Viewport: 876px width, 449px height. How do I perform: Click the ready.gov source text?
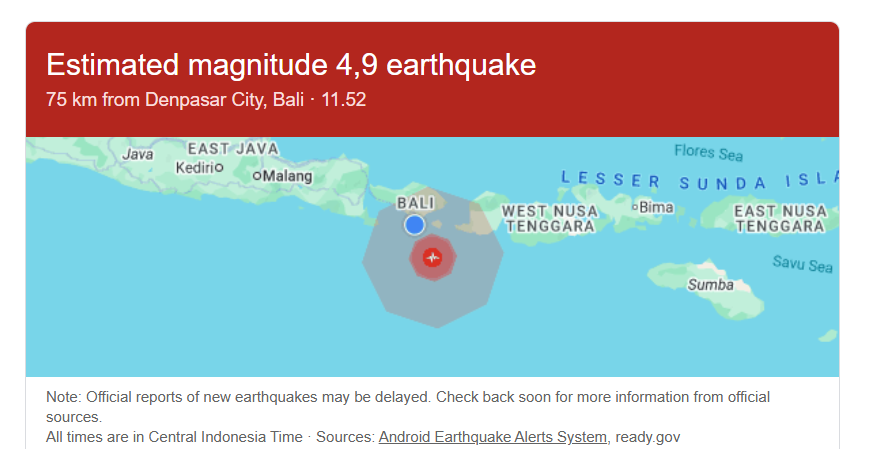(648, 437)
